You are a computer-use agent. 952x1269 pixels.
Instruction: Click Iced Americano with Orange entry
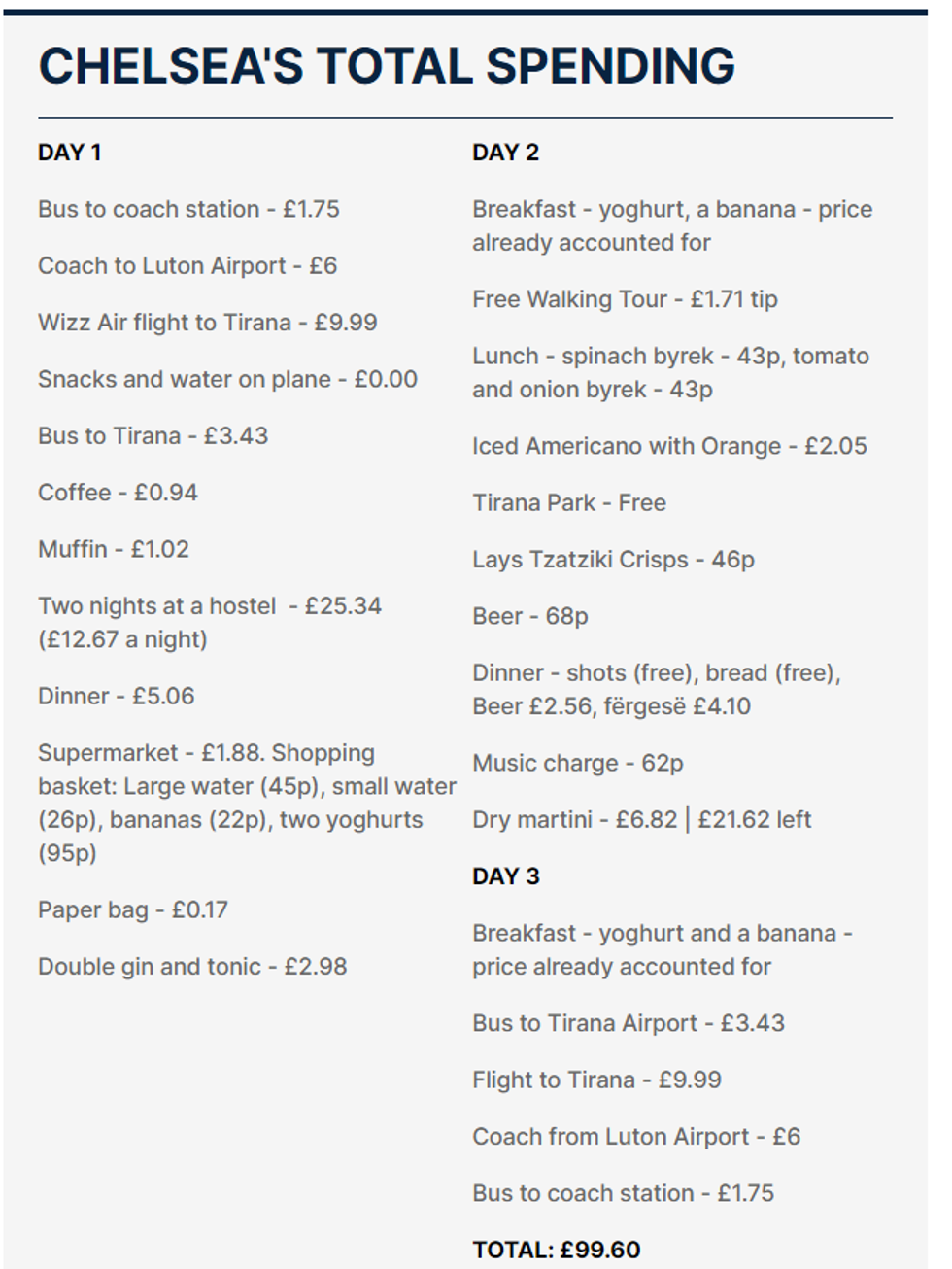coord(669,446)
